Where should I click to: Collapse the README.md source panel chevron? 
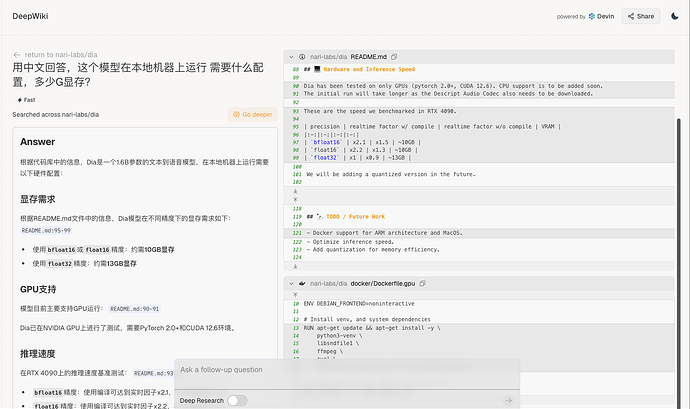point(291,57)
